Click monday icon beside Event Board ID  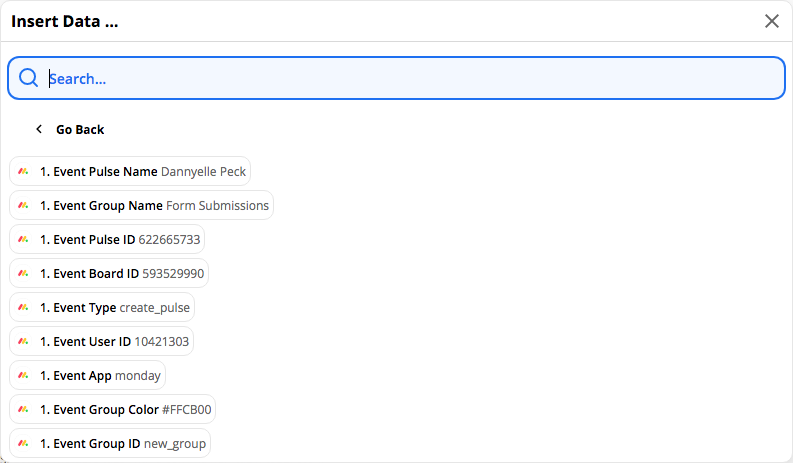[23, 273]
